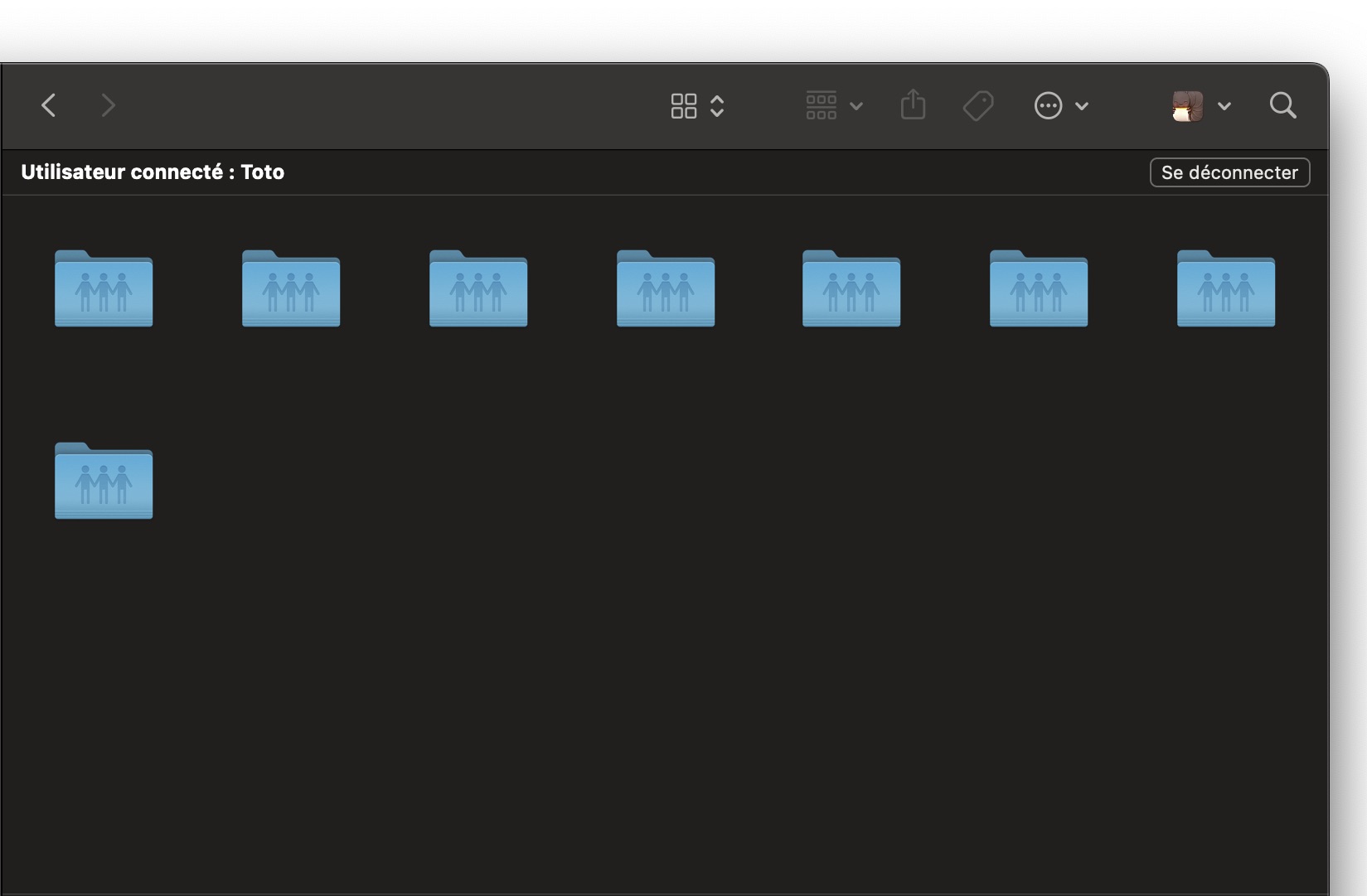1367x896 pixels.
Task: Click the Share toolbar icon
Action: (x=913, y=105)
